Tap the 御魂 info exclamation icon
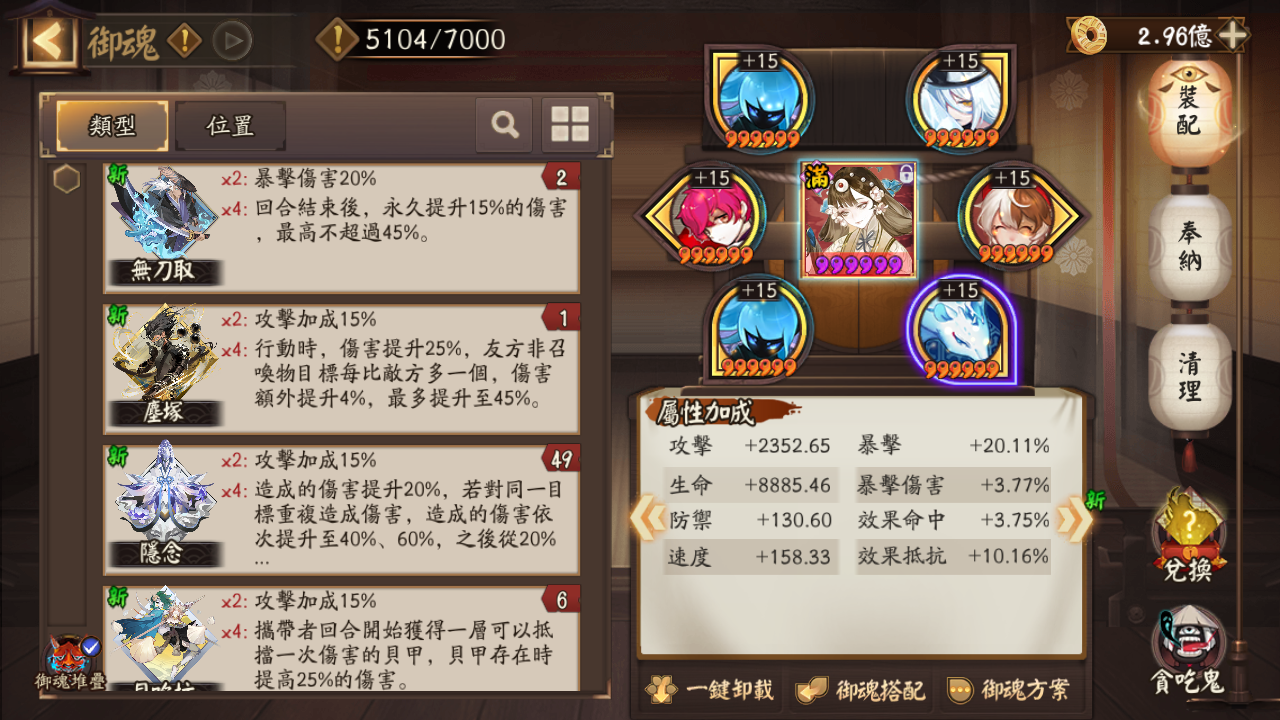 click(184, 41)
